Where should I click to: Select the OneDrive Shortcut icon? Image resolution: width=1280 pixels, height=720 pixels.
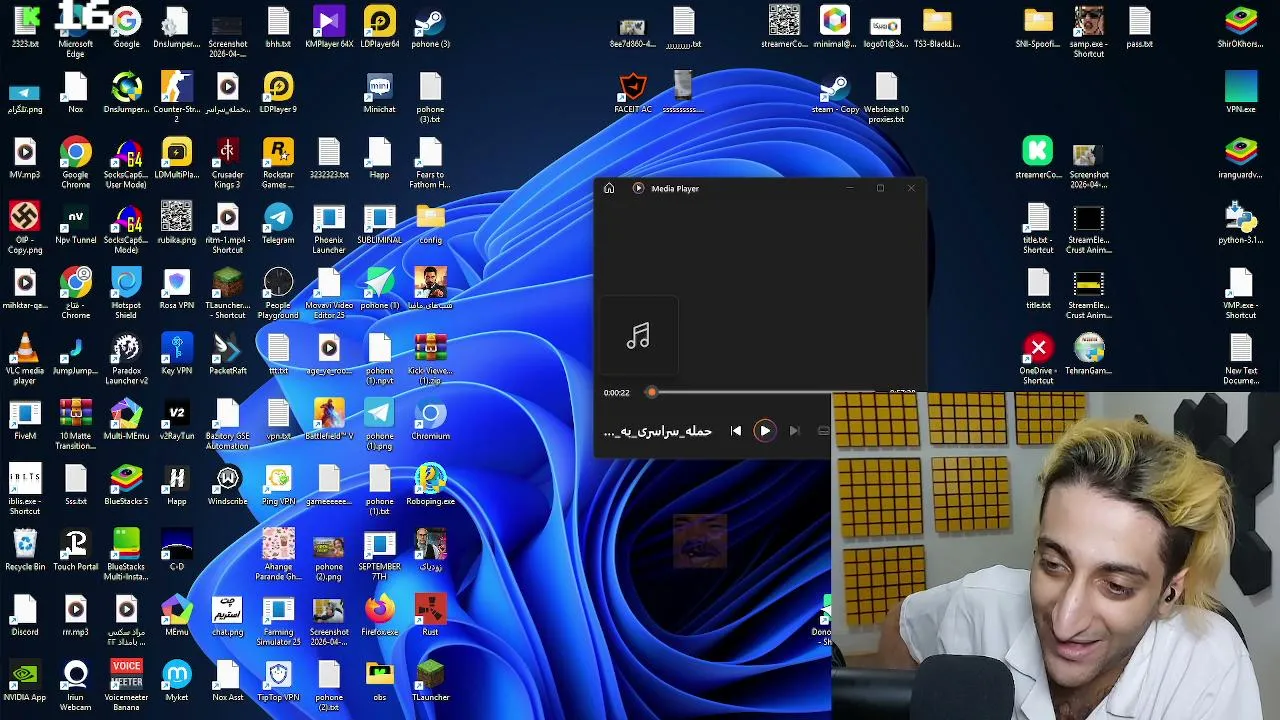(x=1038, y=359)
